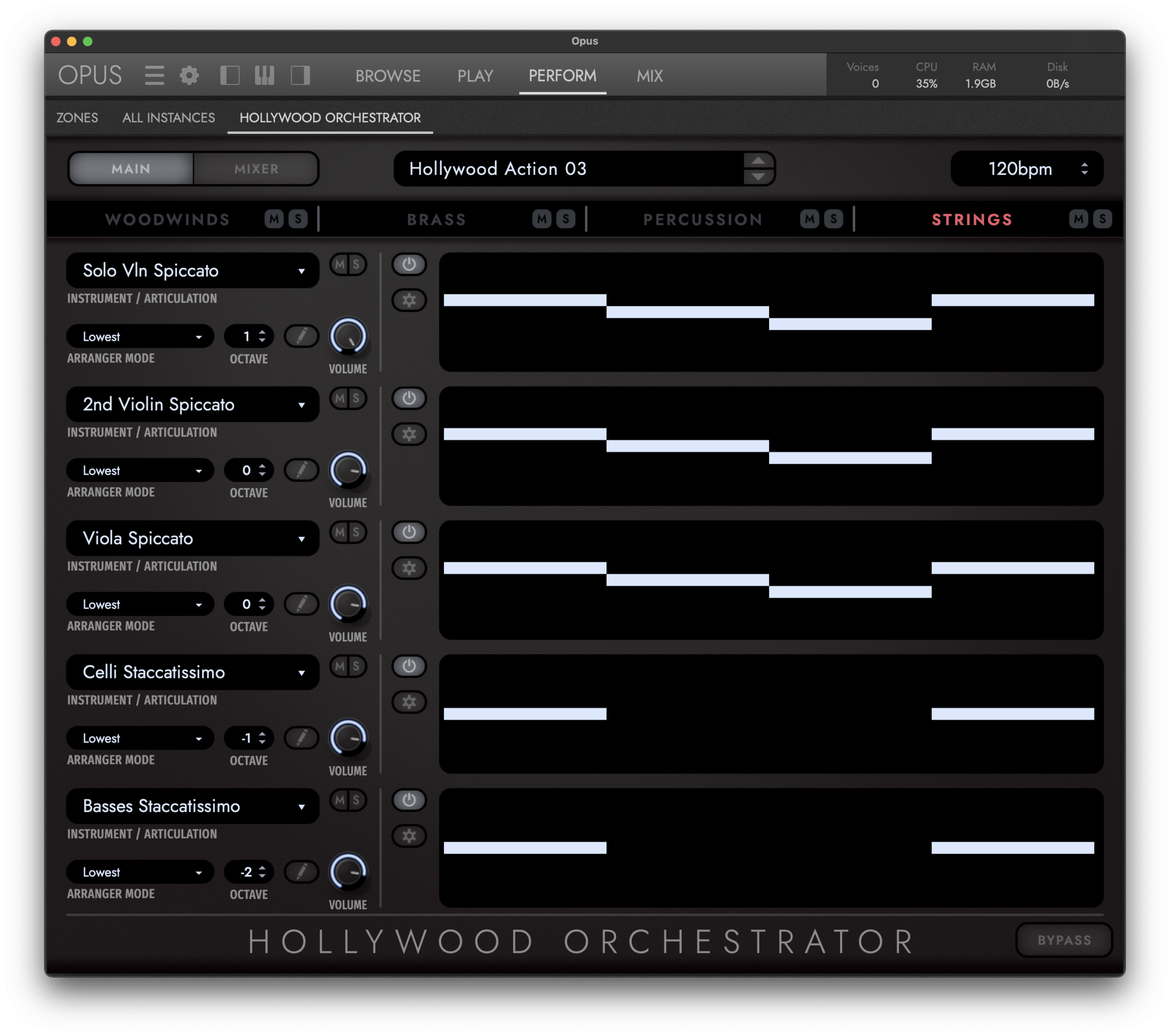Solo the Strings section
The height and width of the screenshot is (1036, 1170).
click(x=1102, y=218)
